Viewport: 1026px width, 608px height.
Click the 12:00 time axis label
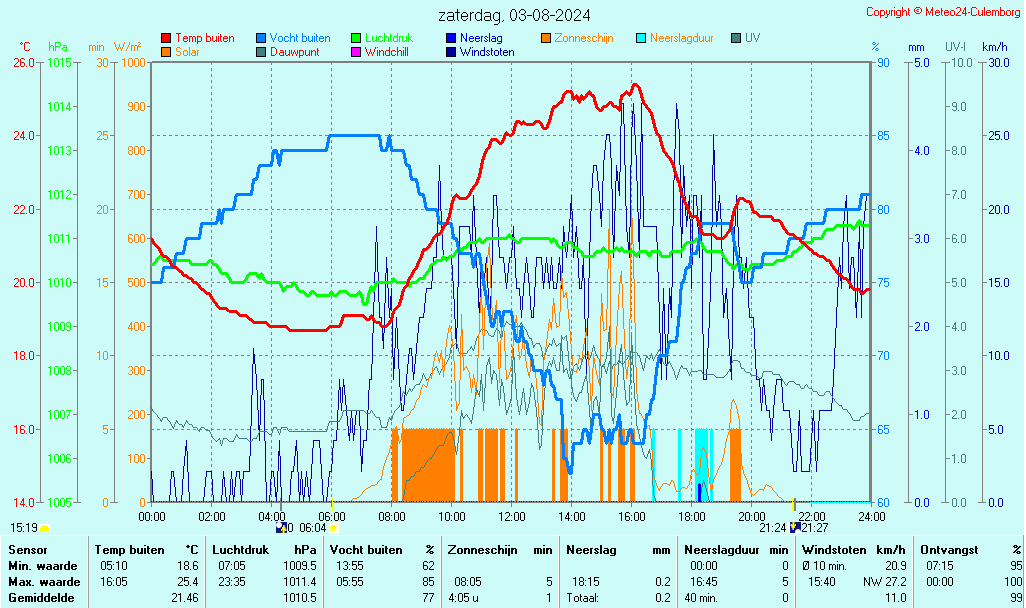pos(512,516)
